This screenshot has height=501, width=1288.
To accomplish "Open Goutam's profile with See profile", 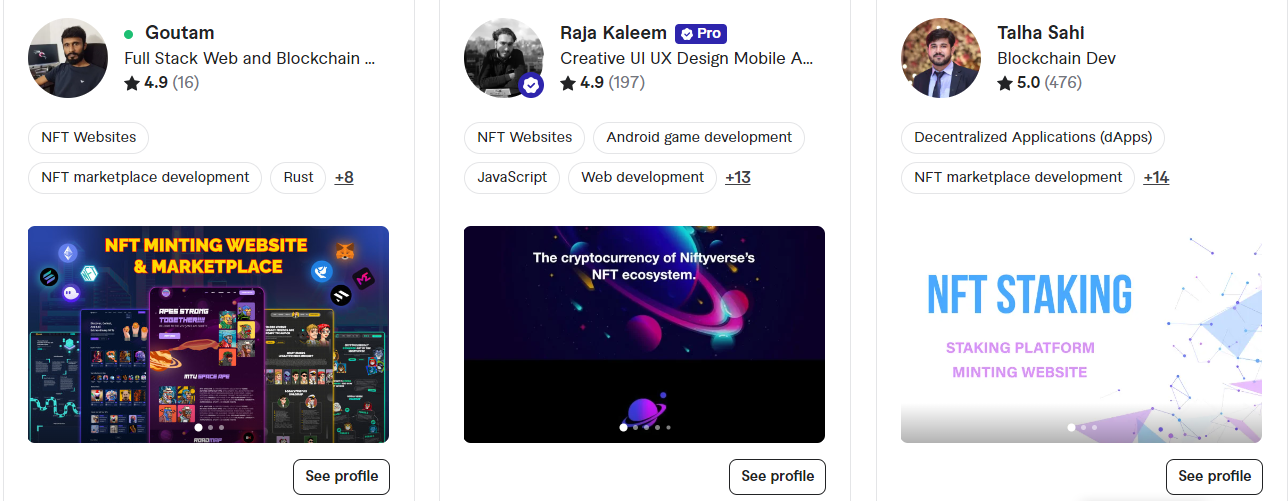I will click(x=342, y=476).
